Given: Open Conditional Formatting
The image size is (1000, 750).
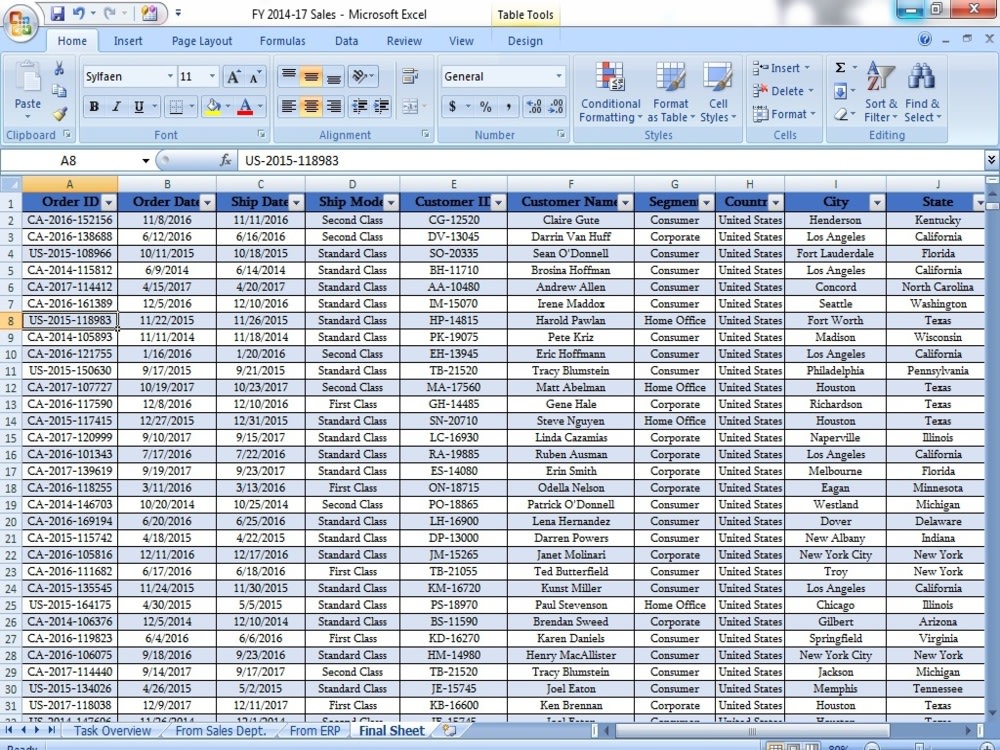Looking at the screenshot, I should coord(610,92).
